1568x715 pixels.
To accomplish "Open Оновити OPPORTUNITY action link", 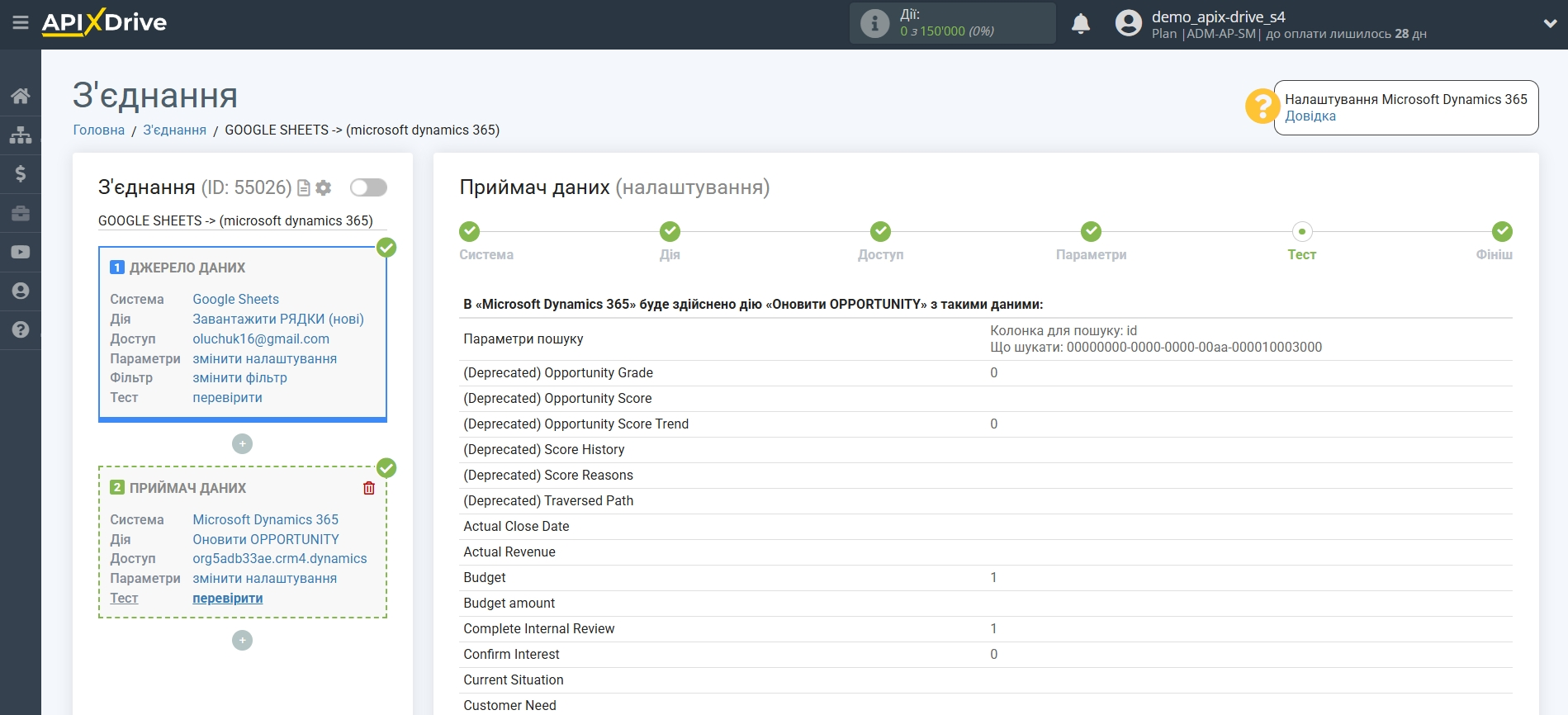I will (x=266, y=539).
